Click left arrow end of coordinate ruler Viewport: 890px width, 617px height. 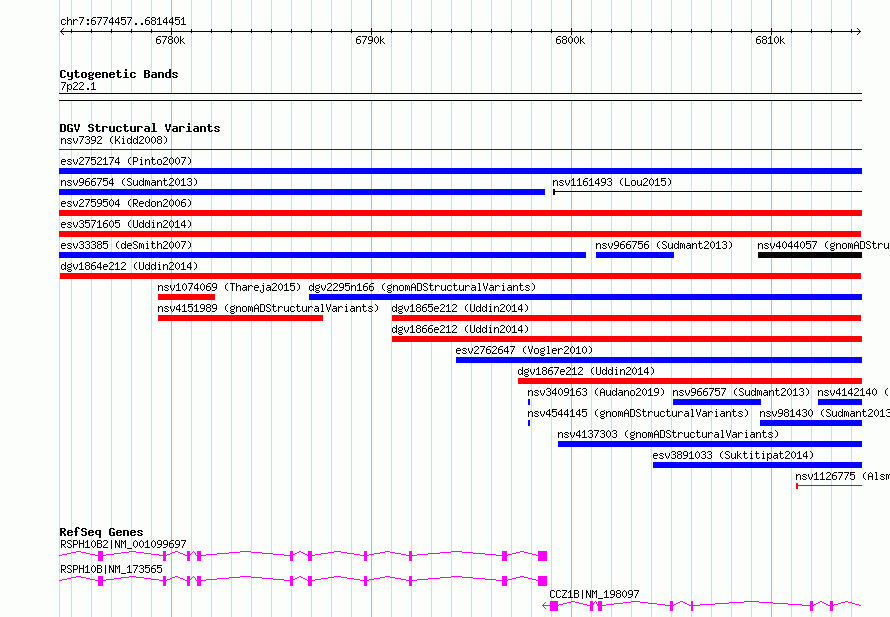(62, 31)
